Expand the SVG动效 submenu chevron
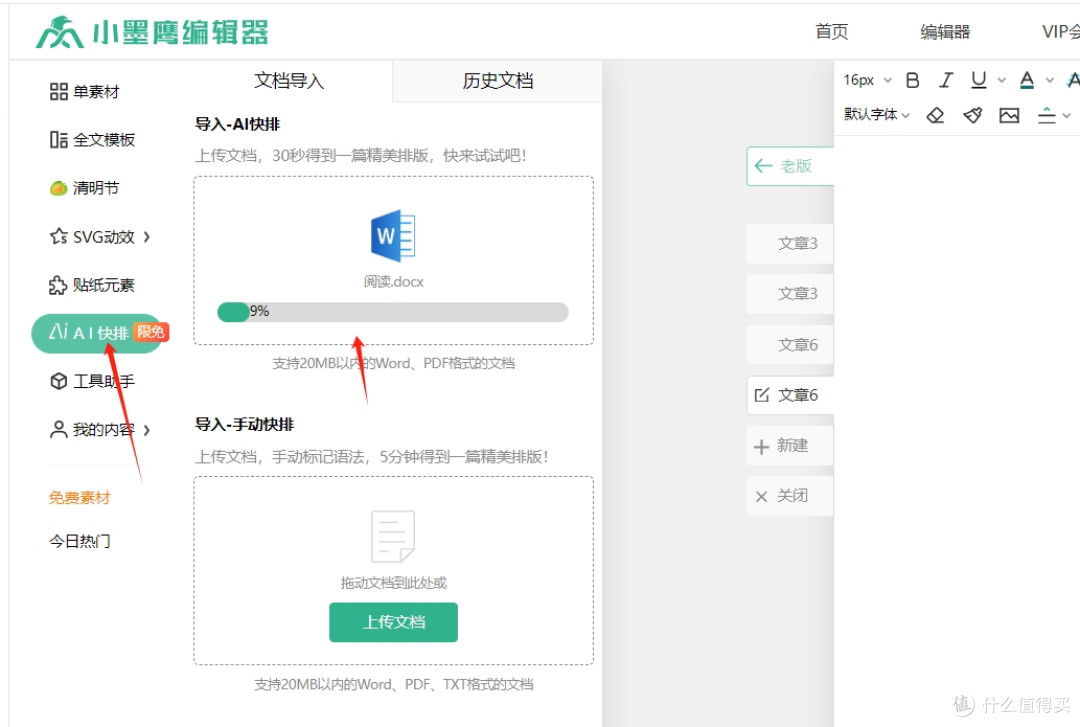 click(147, 237)
